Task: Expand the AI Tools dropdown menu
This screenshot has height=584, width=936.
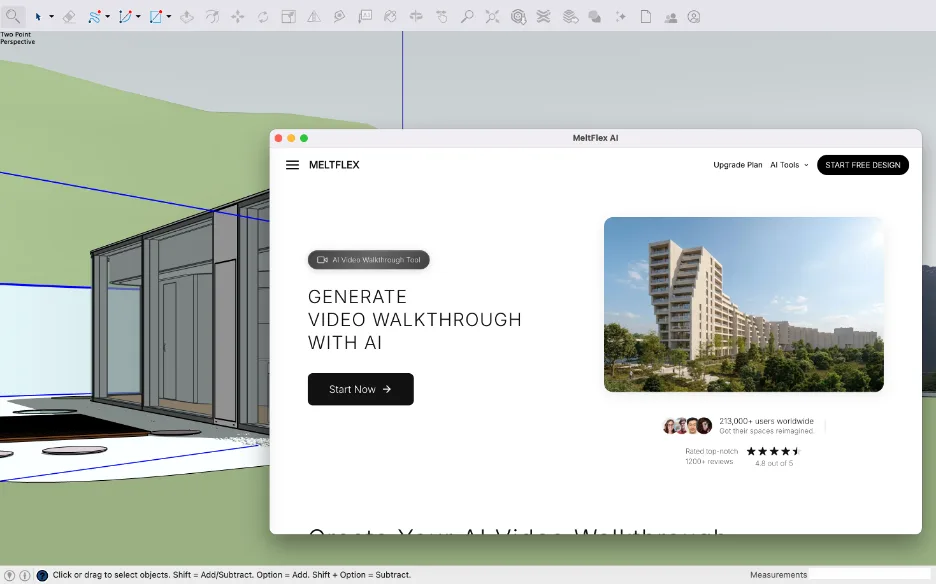Action: (x=789, y=165)
